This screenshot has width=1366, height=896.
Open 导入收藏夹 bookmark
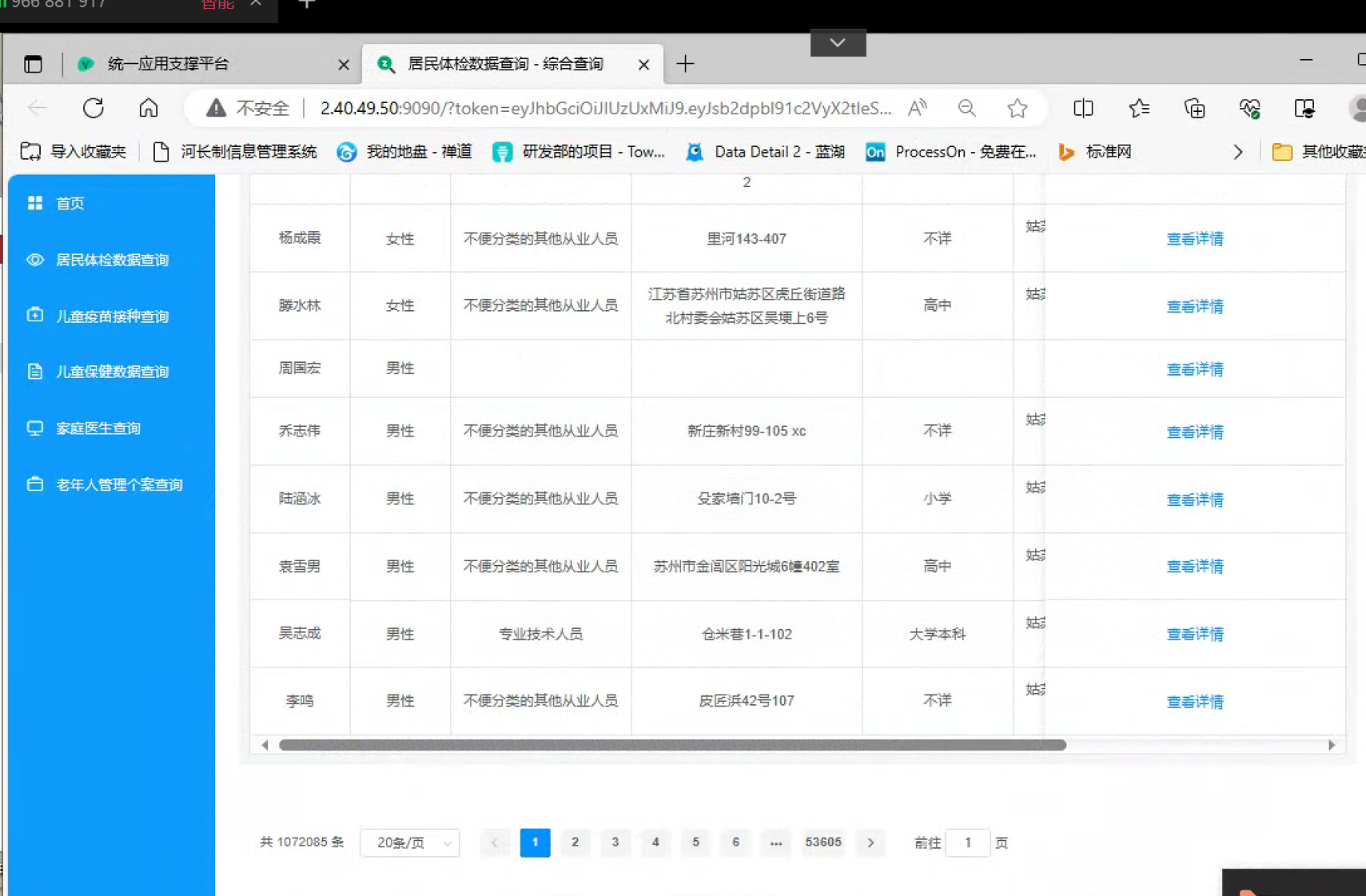click(x=74, y=152)
